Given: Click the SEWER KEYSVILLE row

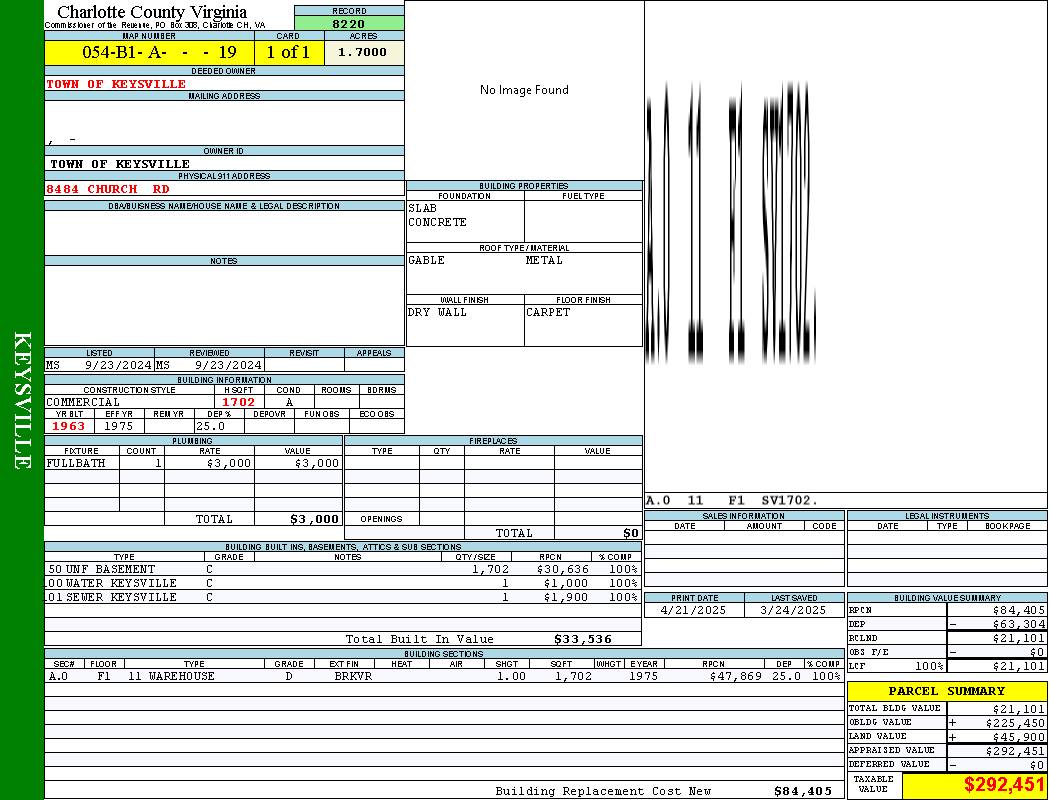Looking at the screenshot, I should click(x=343, y=597).
